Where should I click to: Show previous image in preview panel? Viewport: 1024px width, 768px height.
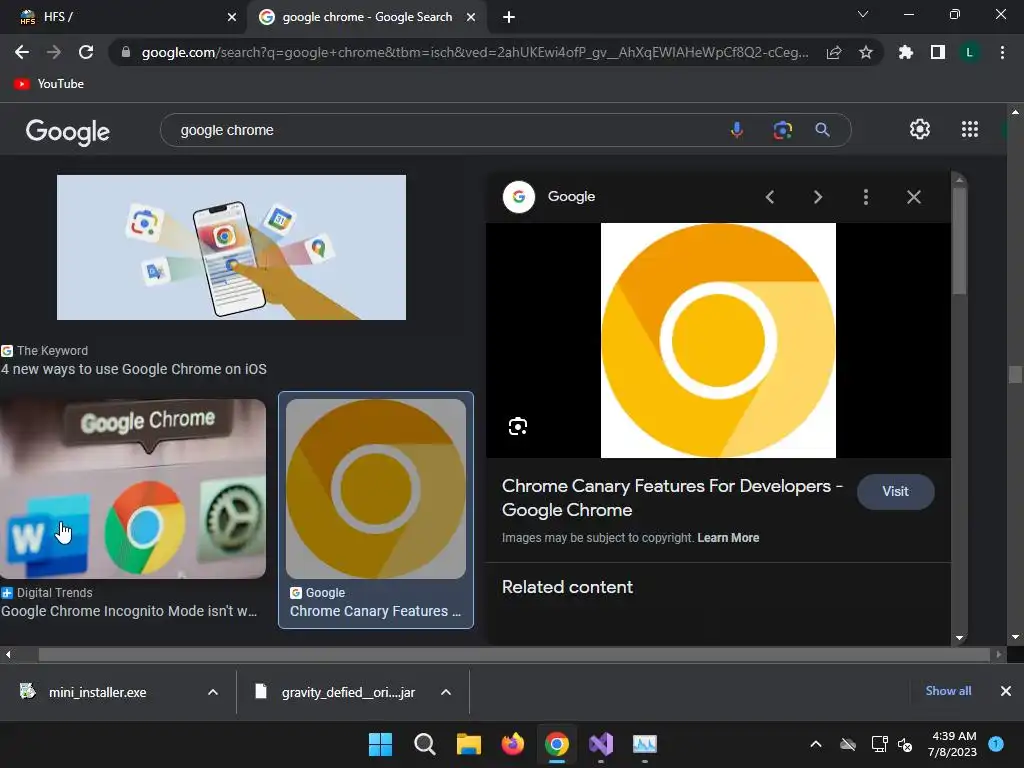[x=770, y=197]
